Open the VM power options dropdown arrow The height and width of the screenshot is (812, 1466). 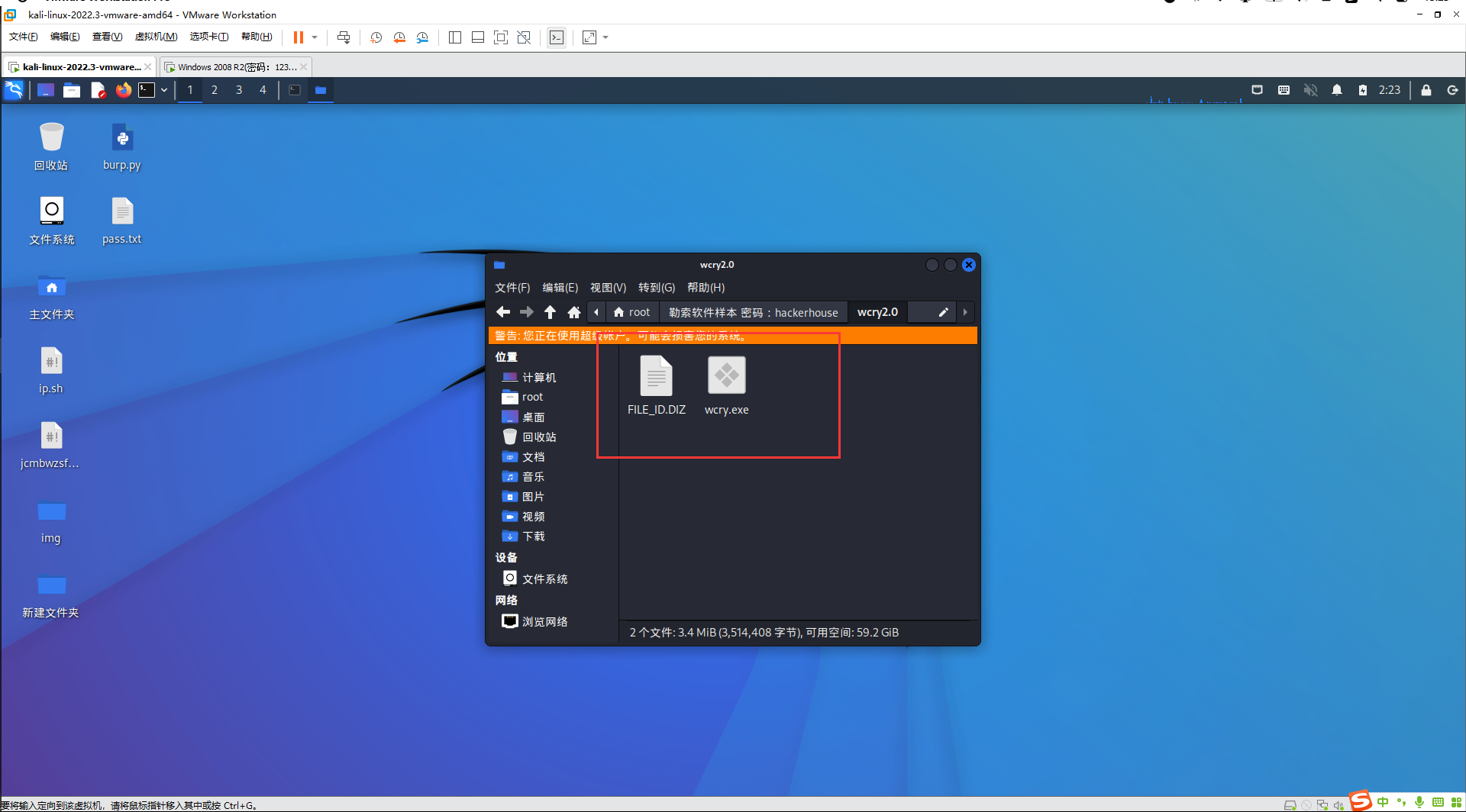click(315, 37)
